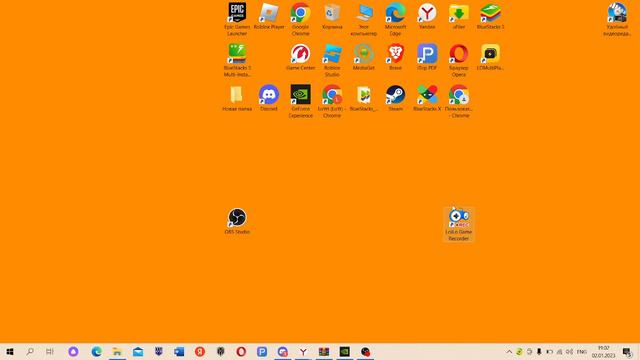Select the iTop PDF desktop shortcut
This screenshot has height=360, width=640.
[427, 57]
